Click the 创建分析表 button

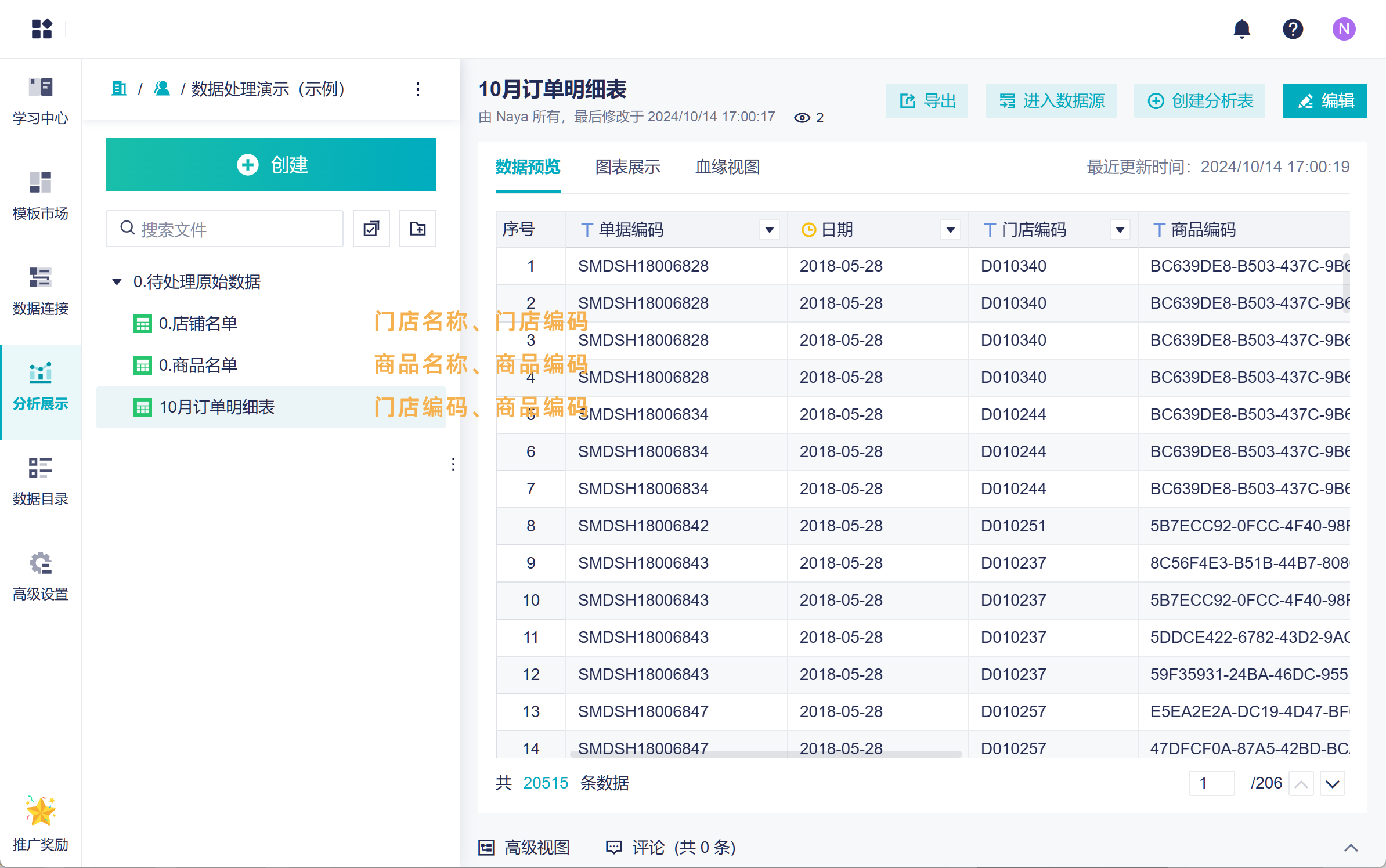click(1199, 101)
